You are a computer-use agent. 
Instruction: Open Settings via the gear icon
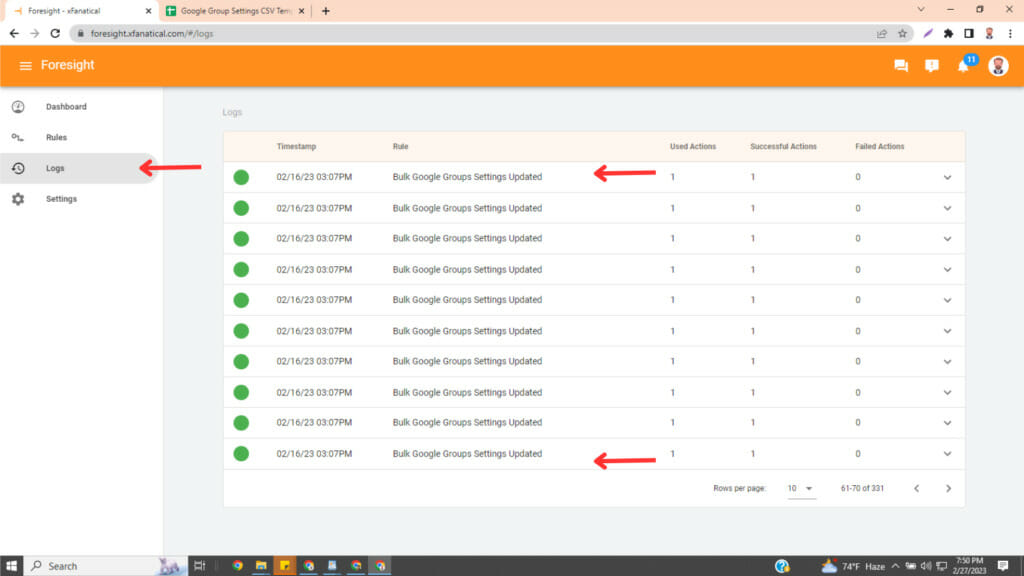point(19,198)
